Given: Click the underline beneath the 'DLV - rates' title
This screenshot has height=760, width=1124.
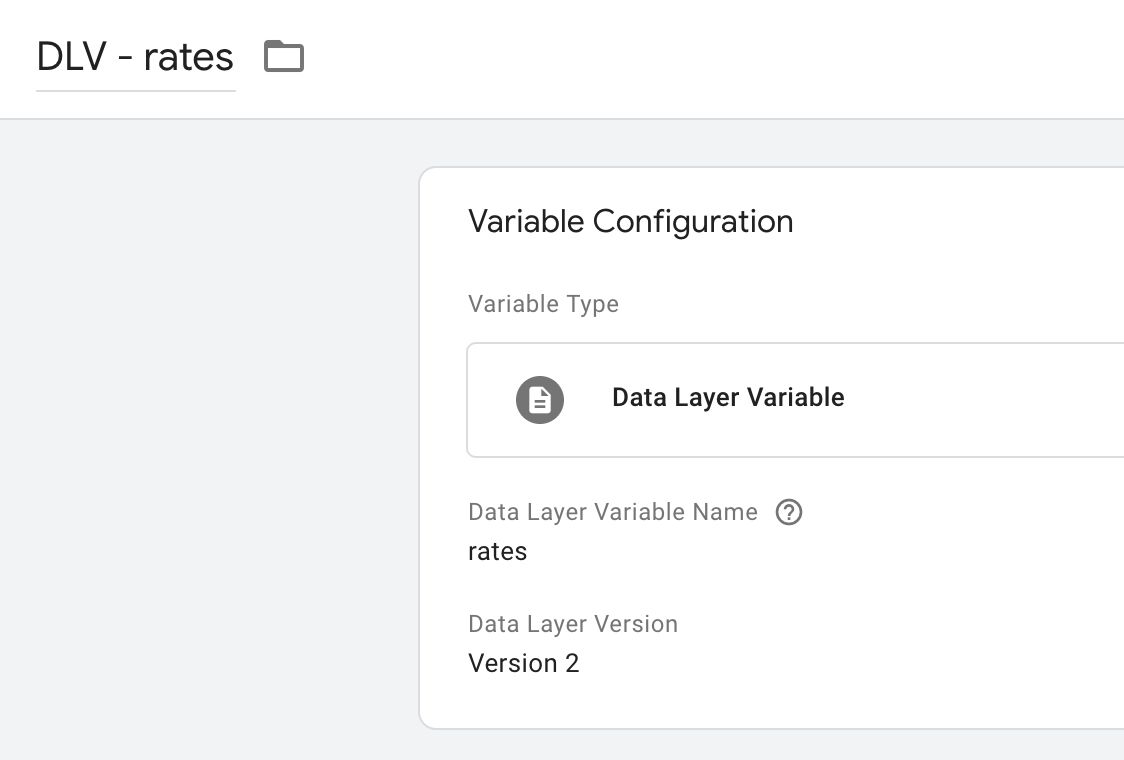Looking at the screenshot, I should tap(135, 91).
